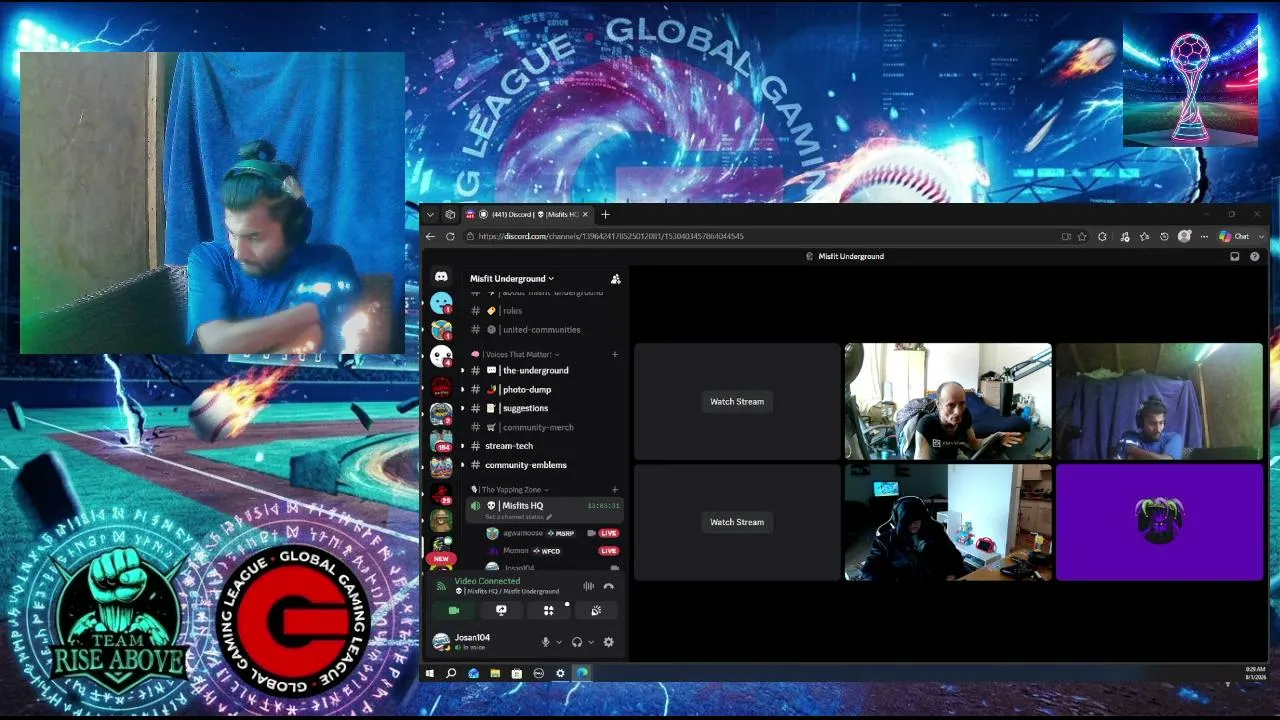The width and height of the screenshot is (1280, 720).
Task: Open Windows Settings from the taskbar
Action: (x=560, y=674)
